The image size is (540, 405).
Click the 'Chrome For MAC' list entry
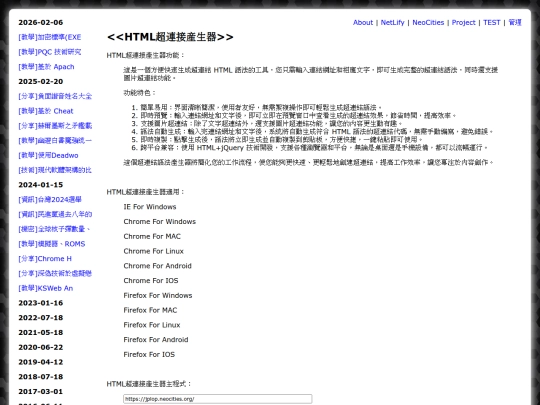(x=152, y=236)
